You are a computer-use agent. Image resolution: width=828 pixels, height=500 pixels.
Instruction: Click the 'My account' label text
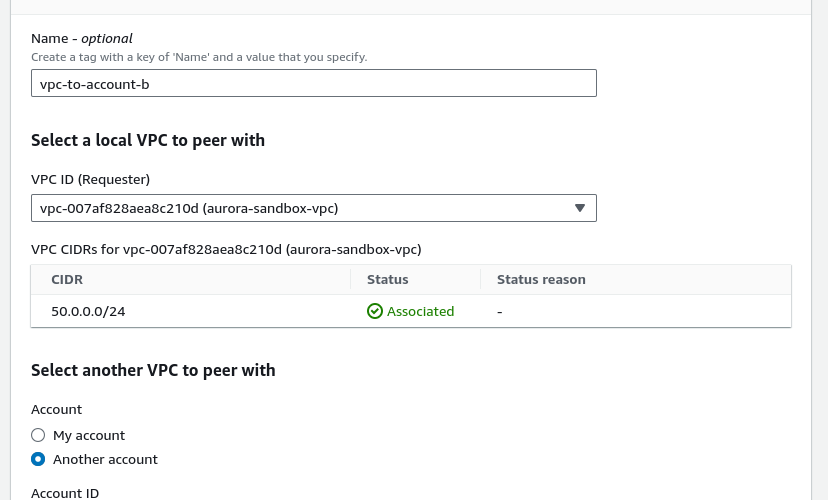click(89, 435)
